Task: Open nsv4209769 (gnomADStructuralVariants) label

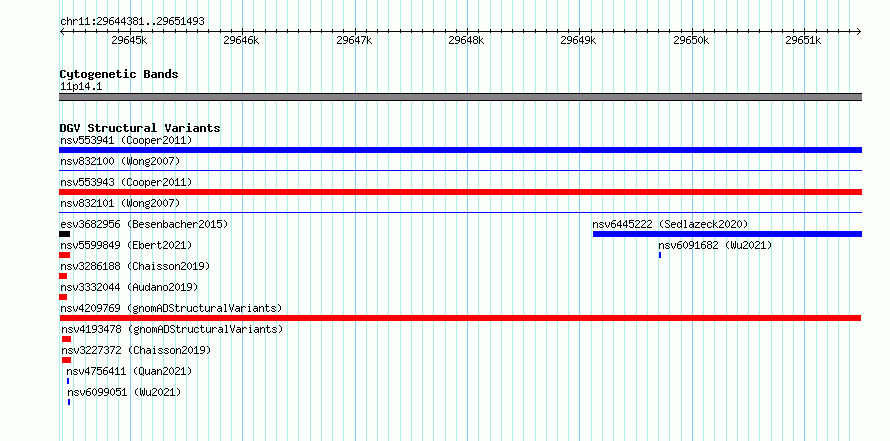Action: [x=171, y=308]
